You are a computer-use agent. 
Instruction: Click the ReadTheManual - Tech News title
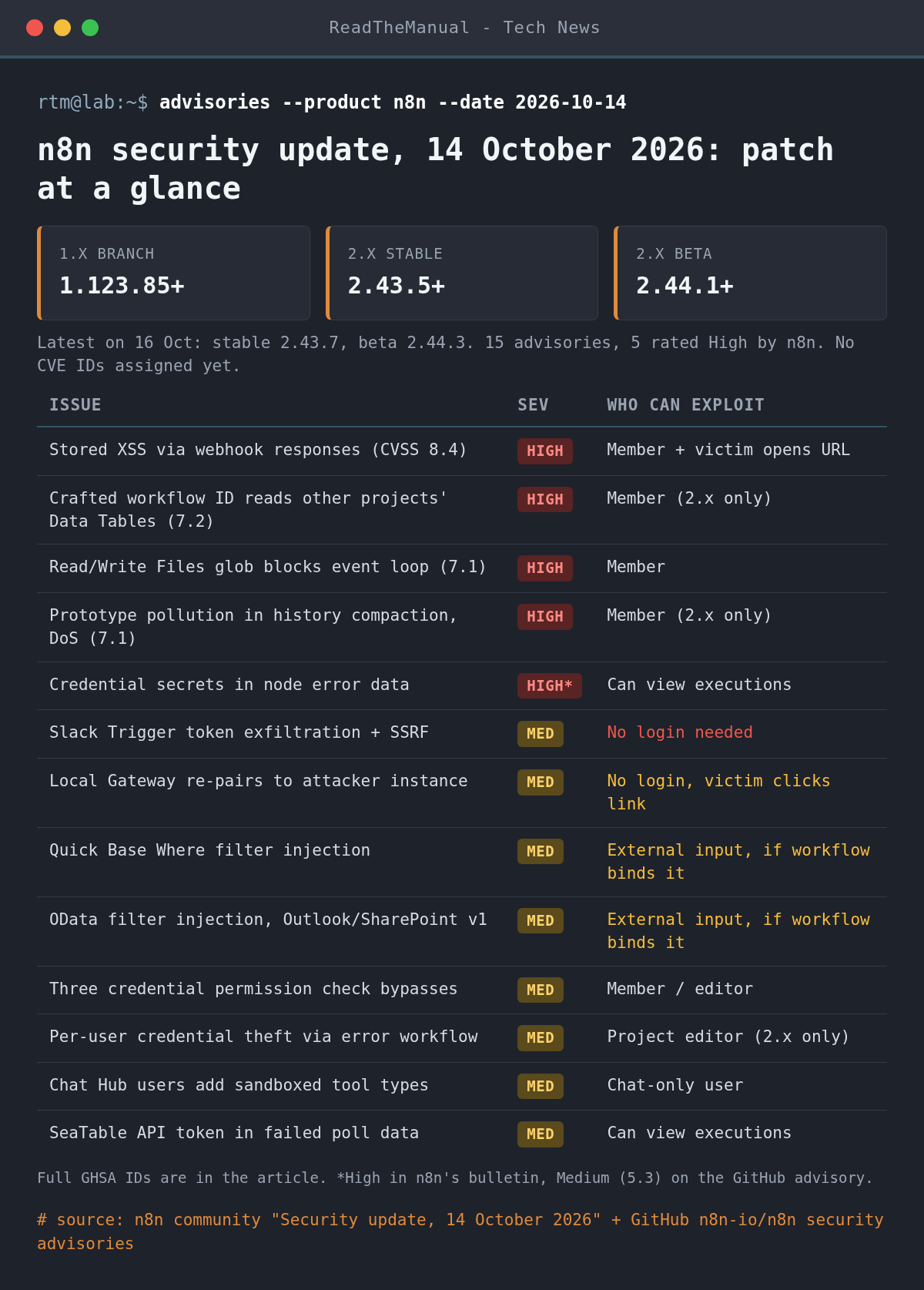click(464, 28)
